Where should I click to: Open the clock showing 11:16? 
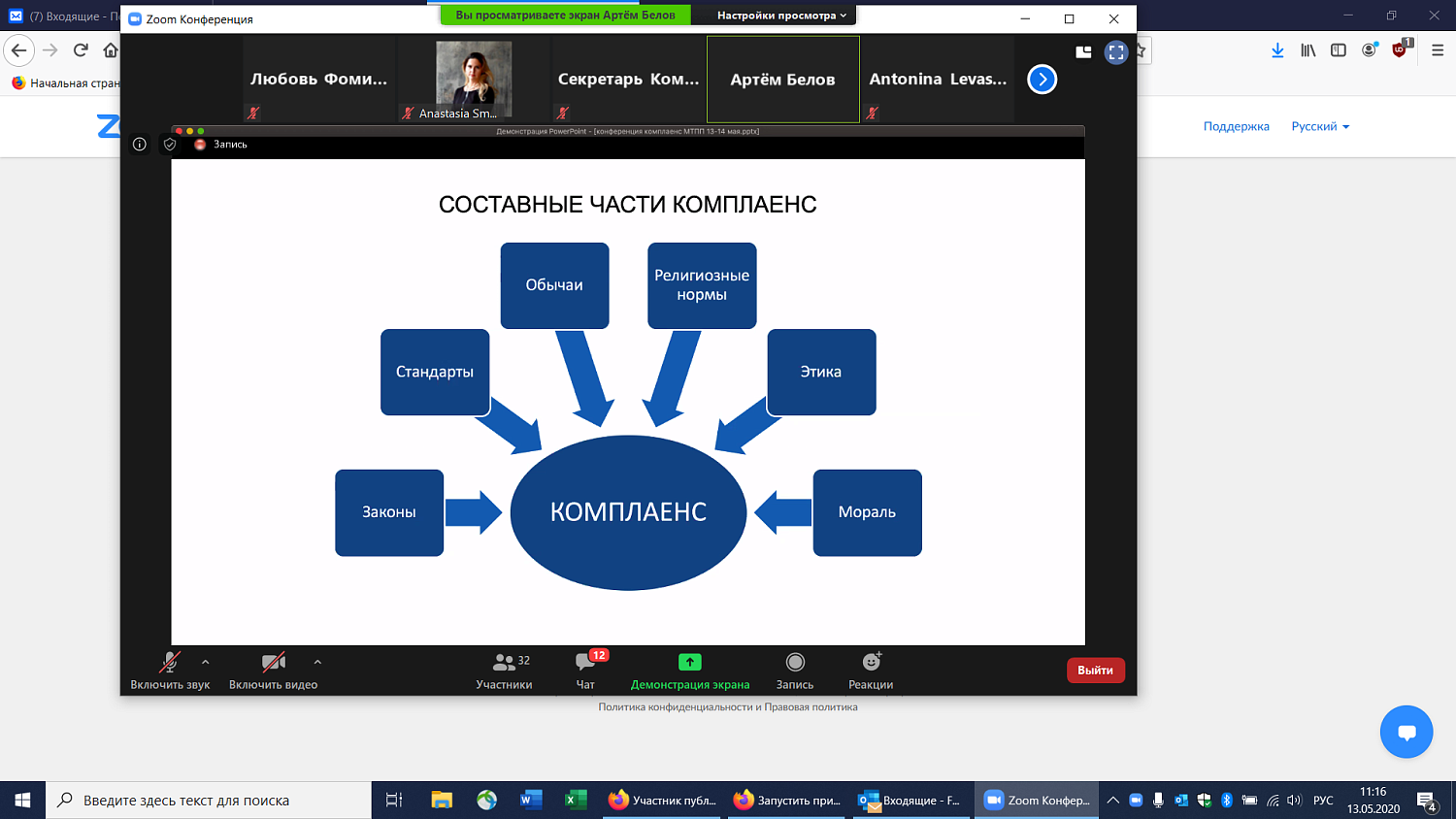[1373, 801]
